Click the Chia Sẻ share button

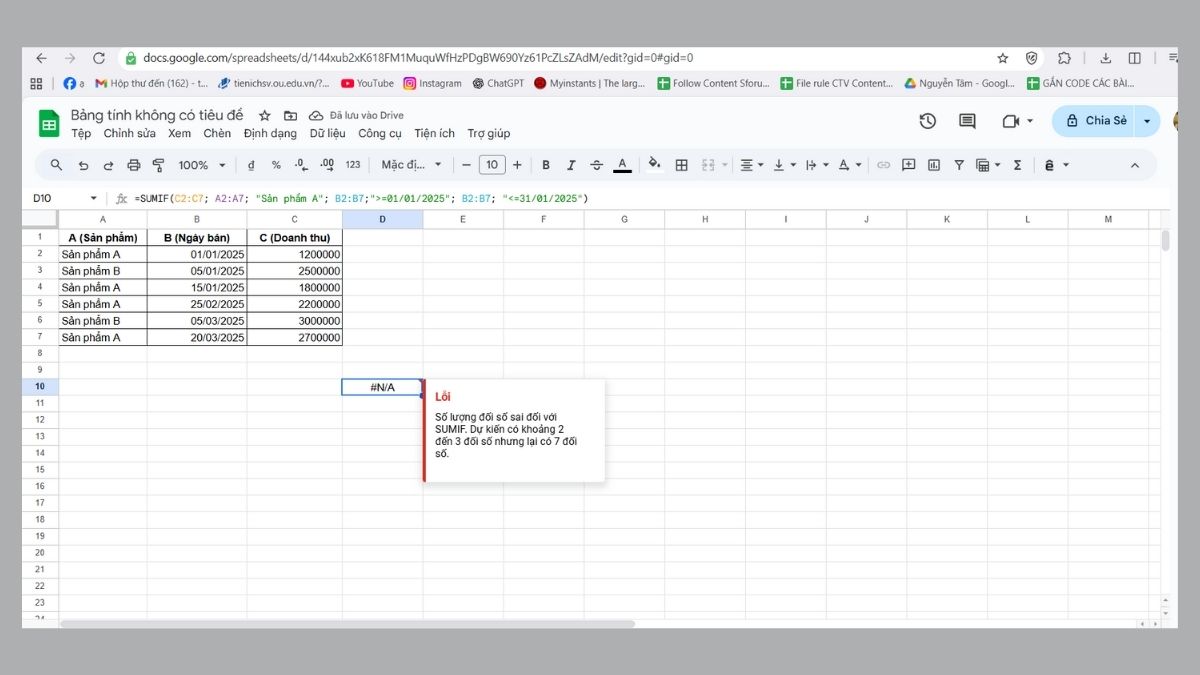pos(1095,121)
